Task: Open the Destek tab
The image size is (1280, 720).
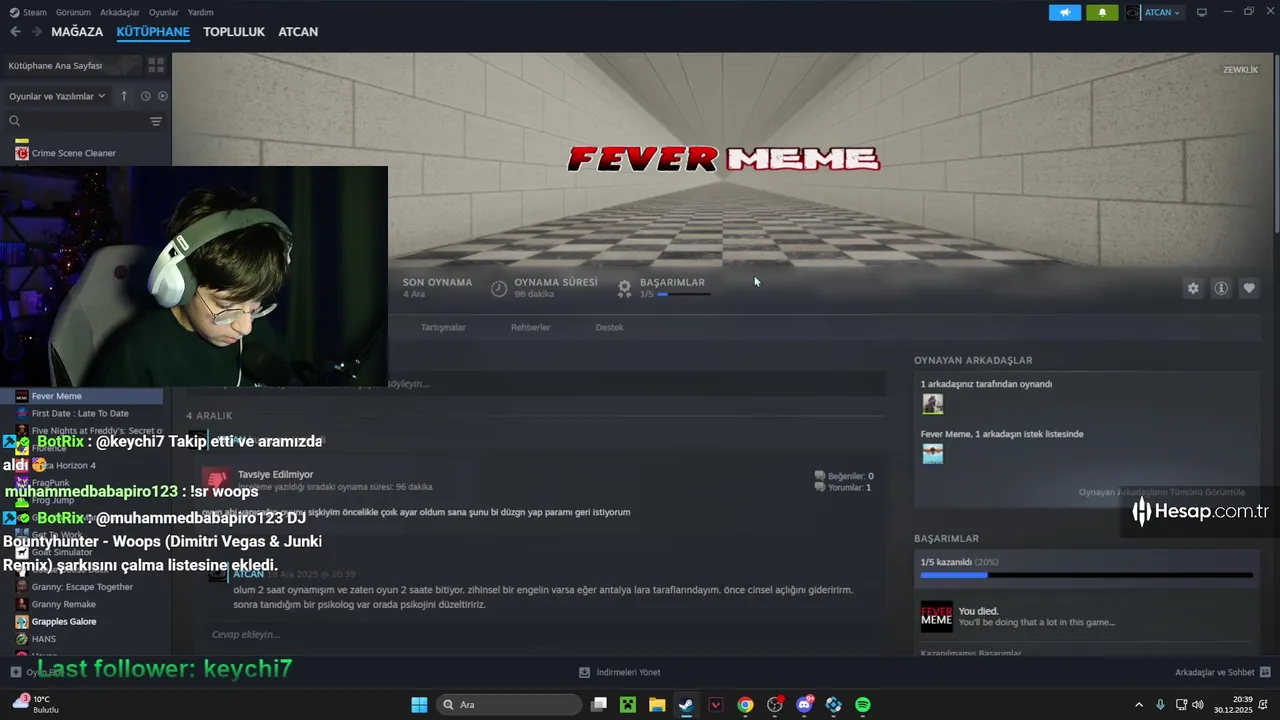Action: (x=609, y=327)
